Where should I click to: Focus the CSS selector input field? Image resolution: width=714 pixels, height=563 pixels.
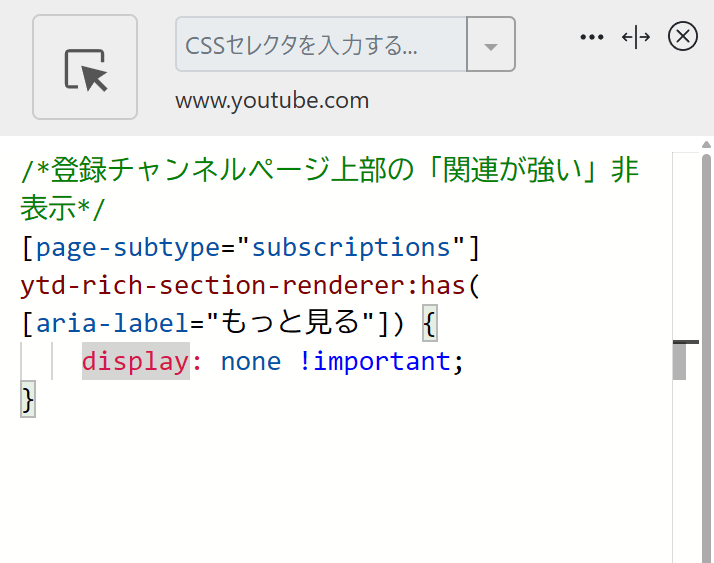point(320,45)
